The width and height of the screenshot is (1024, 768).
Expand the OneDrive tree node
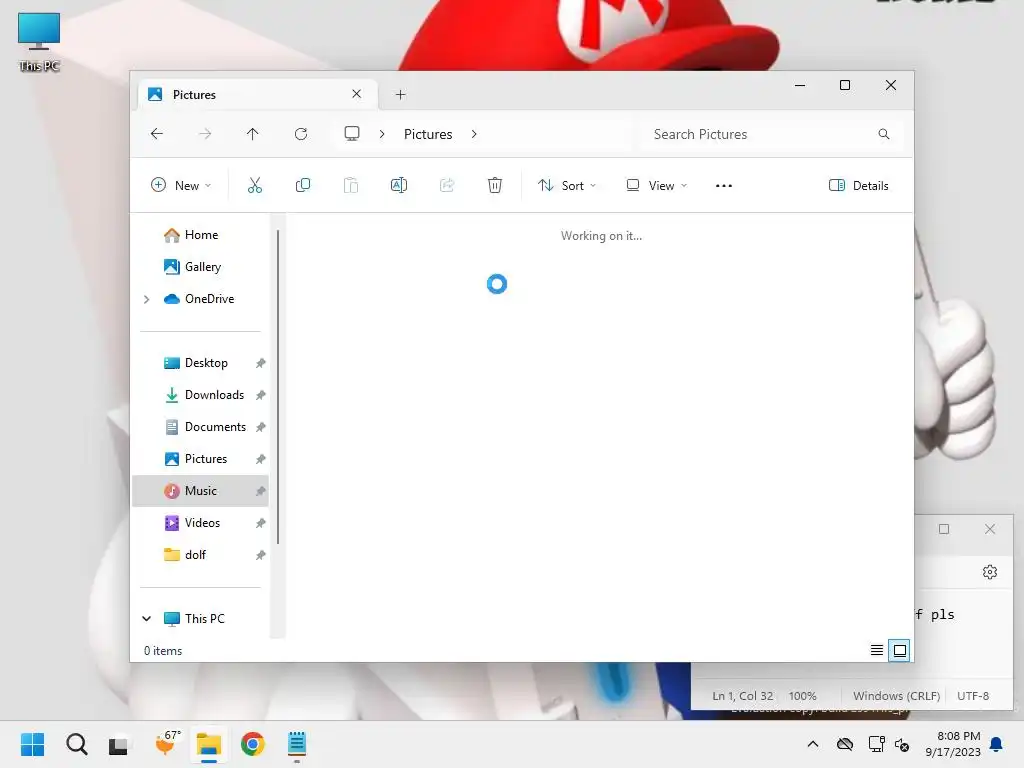[147, 299]
